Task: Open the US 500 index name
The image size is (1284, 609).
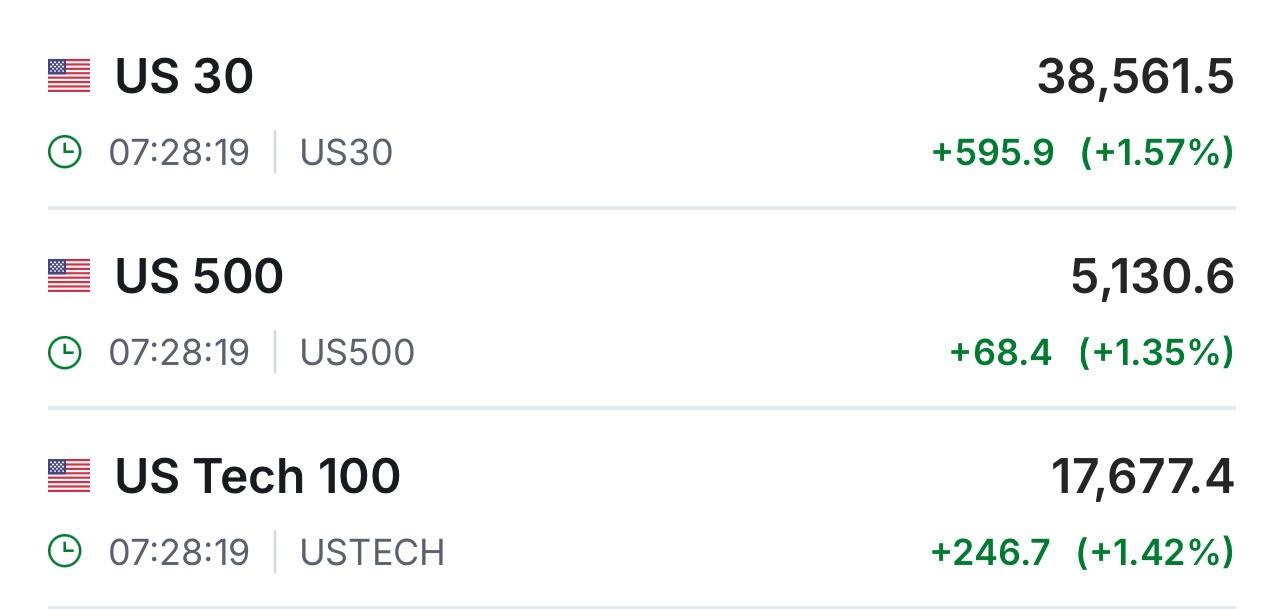Action: click(x=199, y=276)
